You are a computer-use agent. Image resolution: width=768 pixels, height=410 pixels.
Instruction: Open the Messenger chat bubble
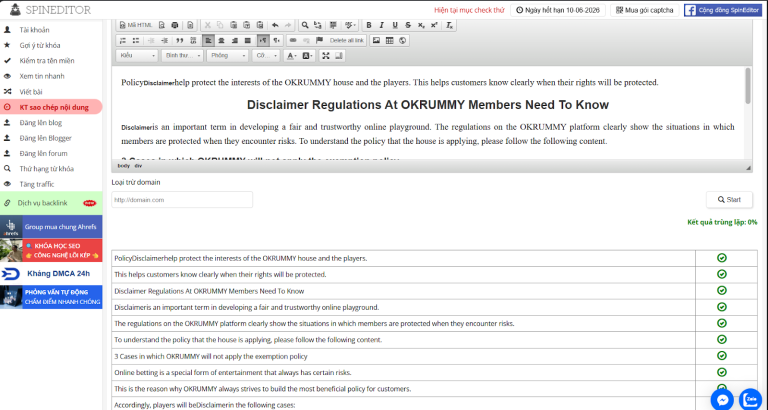coord(722,399)
